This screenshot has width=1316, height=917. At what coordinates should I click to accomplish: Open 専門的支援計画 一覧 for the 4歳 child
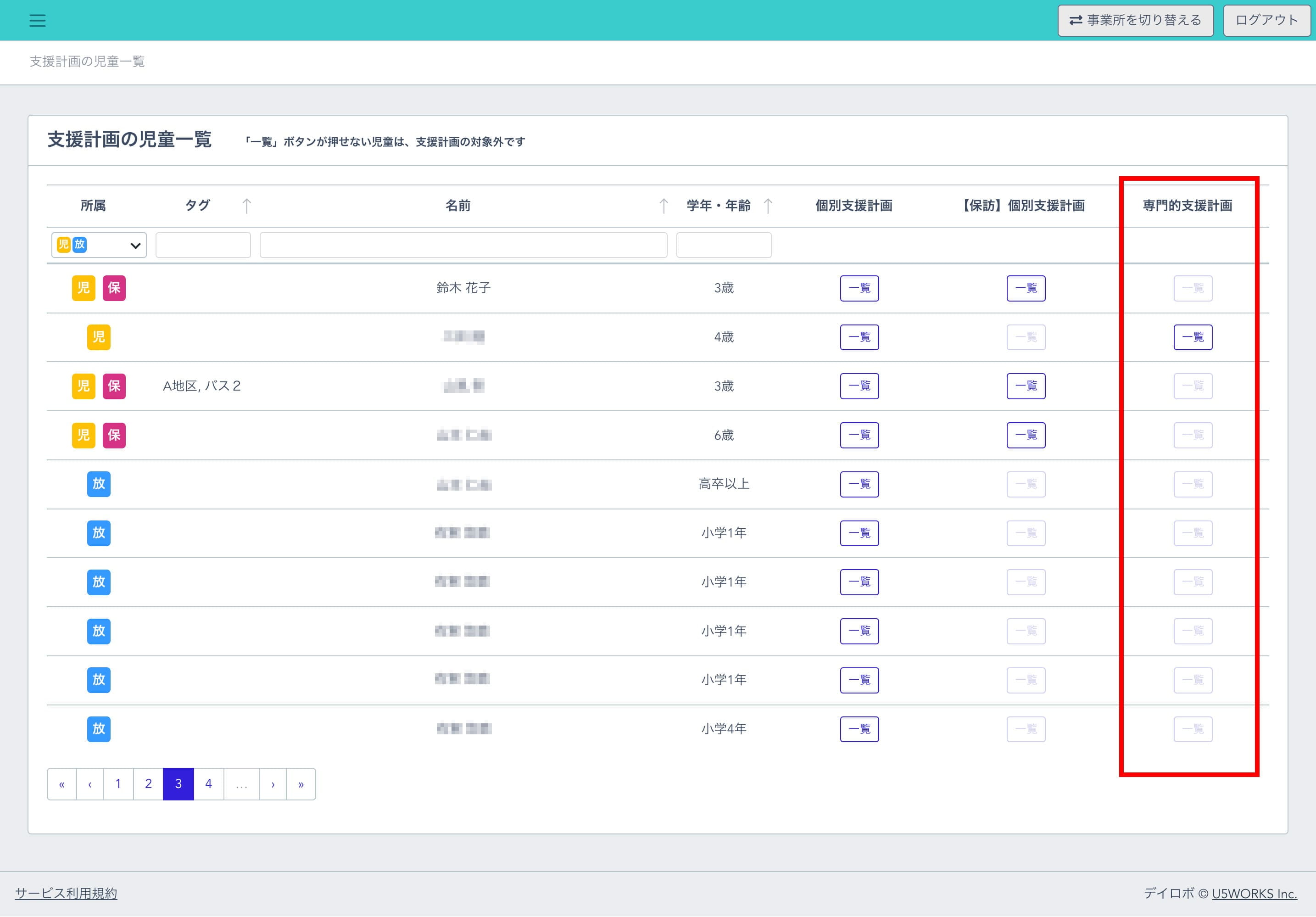pyautogui.click(x=1193, y=337)
